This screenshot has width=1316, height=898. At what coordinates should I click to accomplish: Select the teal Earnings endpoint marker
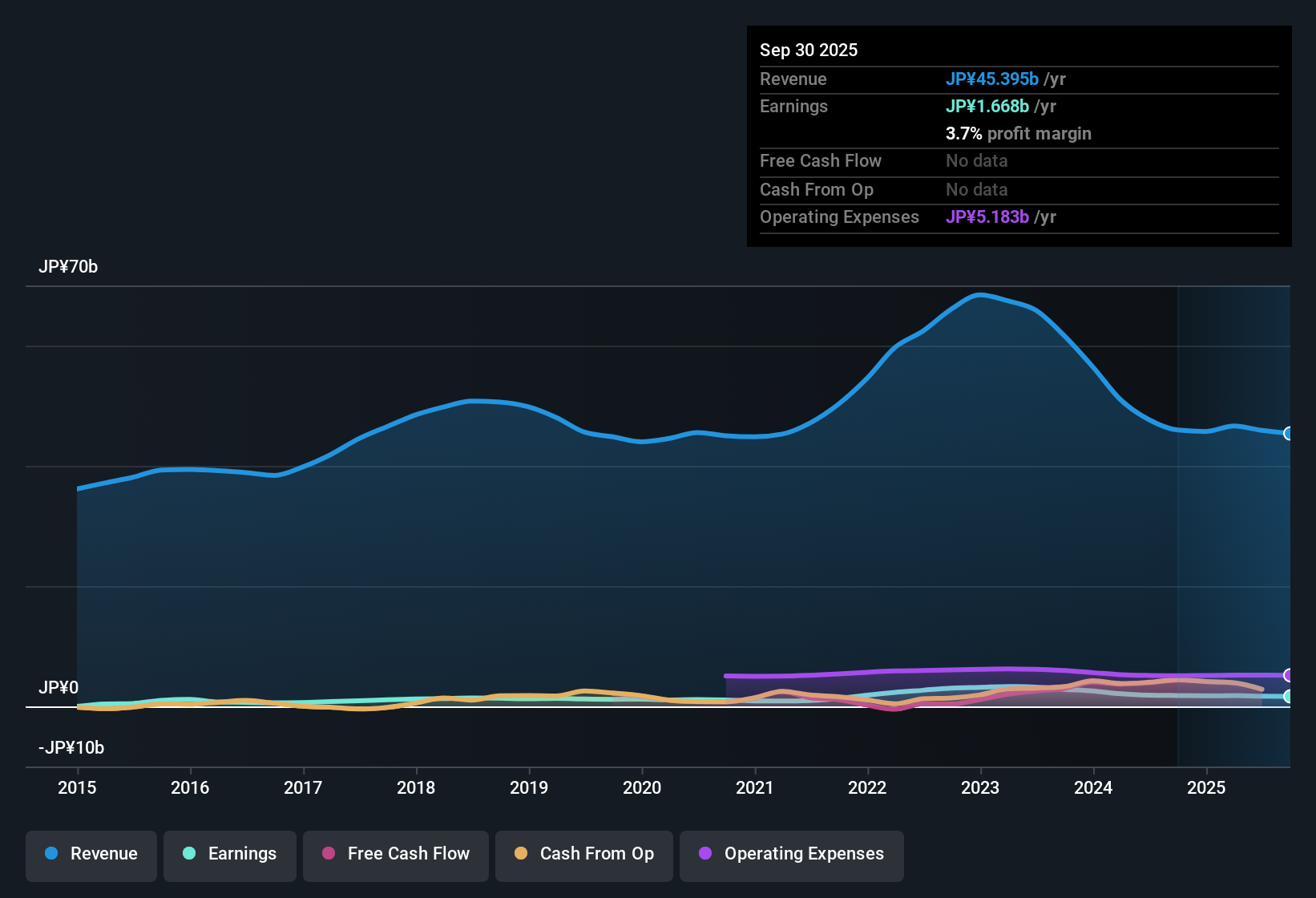click(1289, 698)
